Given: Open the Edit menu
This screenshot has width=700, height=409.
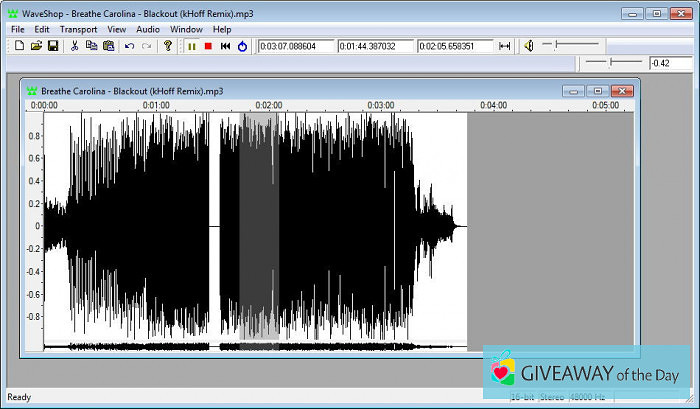Looking at the screenshot, I should coord(42,29).
